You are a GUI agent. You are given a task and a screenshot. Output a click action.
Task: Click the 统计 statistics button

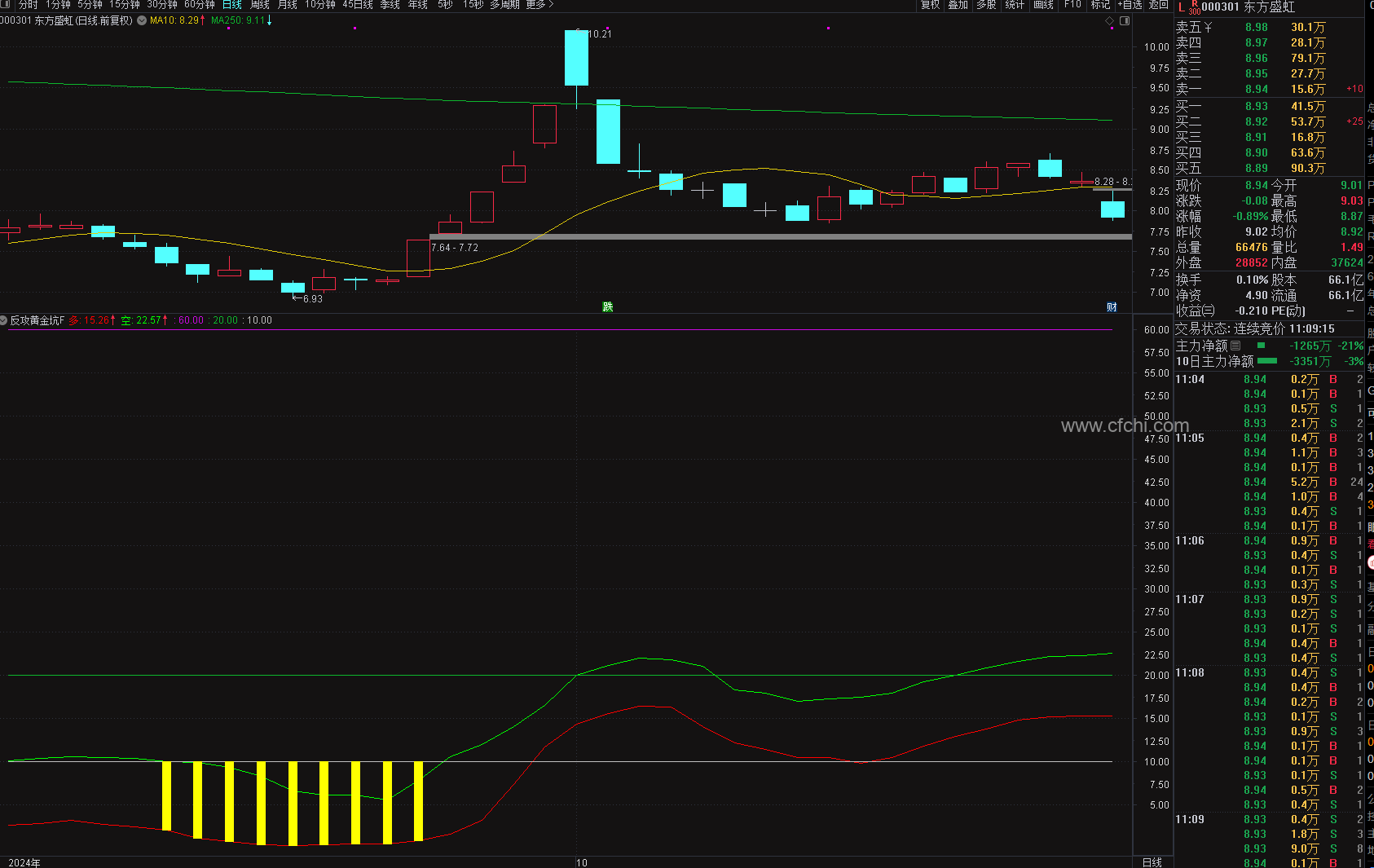point(1015,5)
